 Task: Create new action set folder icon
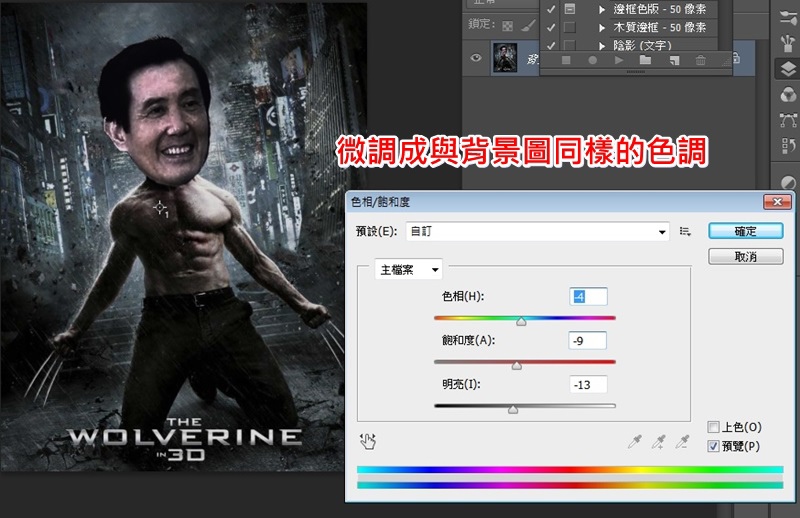click(x=645, y=60)
